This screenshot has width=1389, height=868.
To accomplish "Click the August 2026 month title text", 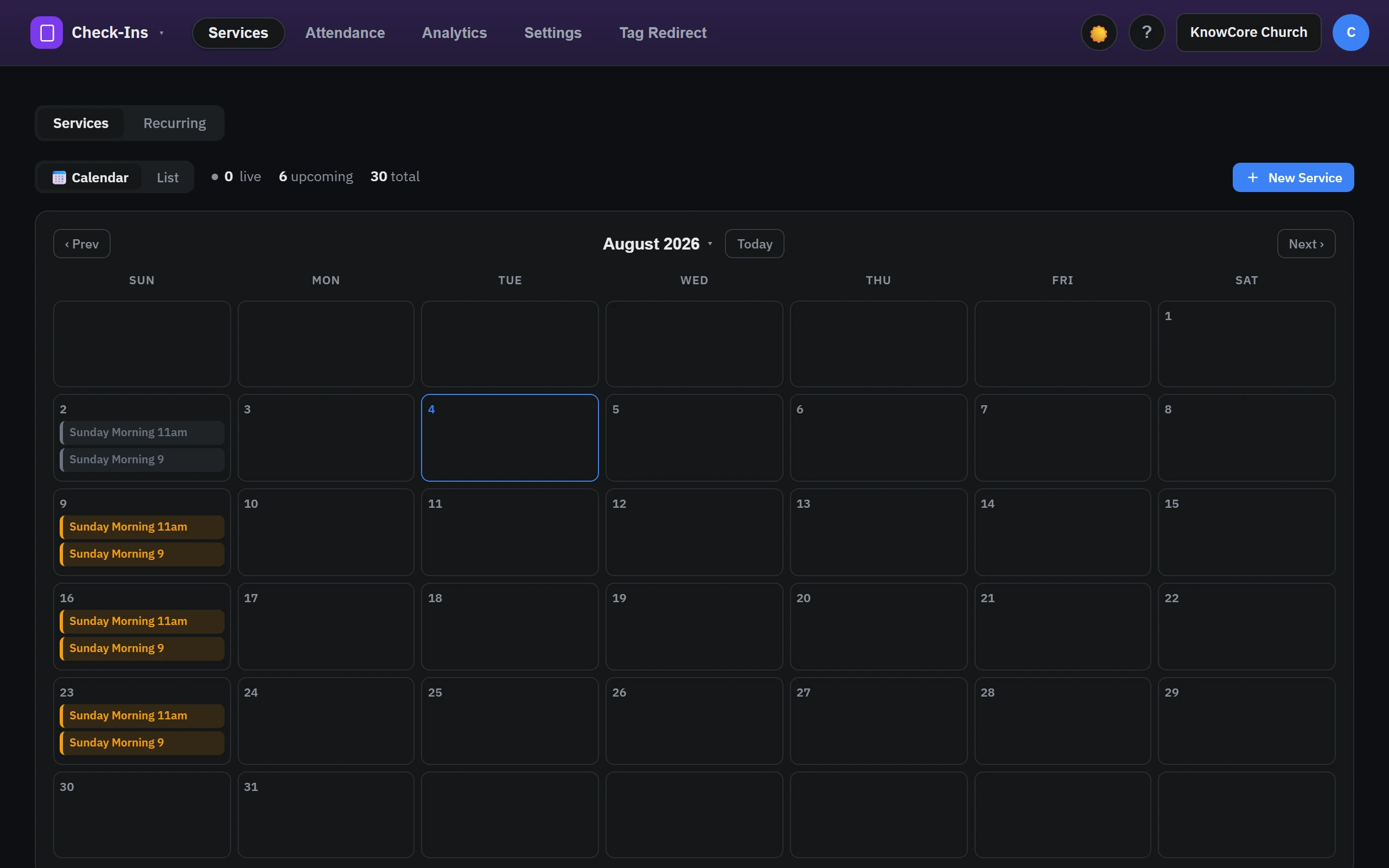I will [x=651, y=244].
